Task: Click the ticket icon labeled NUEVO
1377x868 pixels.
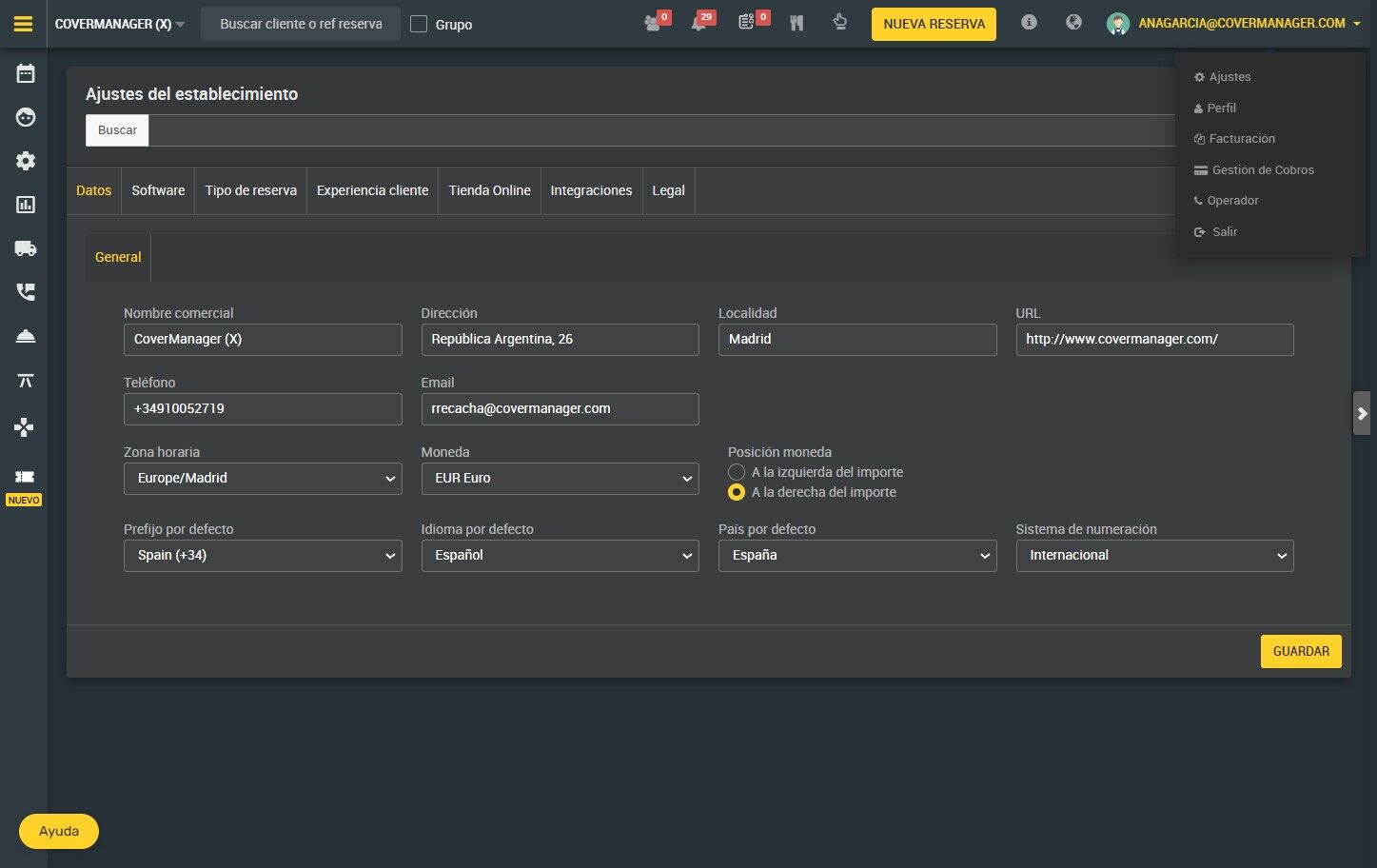Action: point(25,477)
